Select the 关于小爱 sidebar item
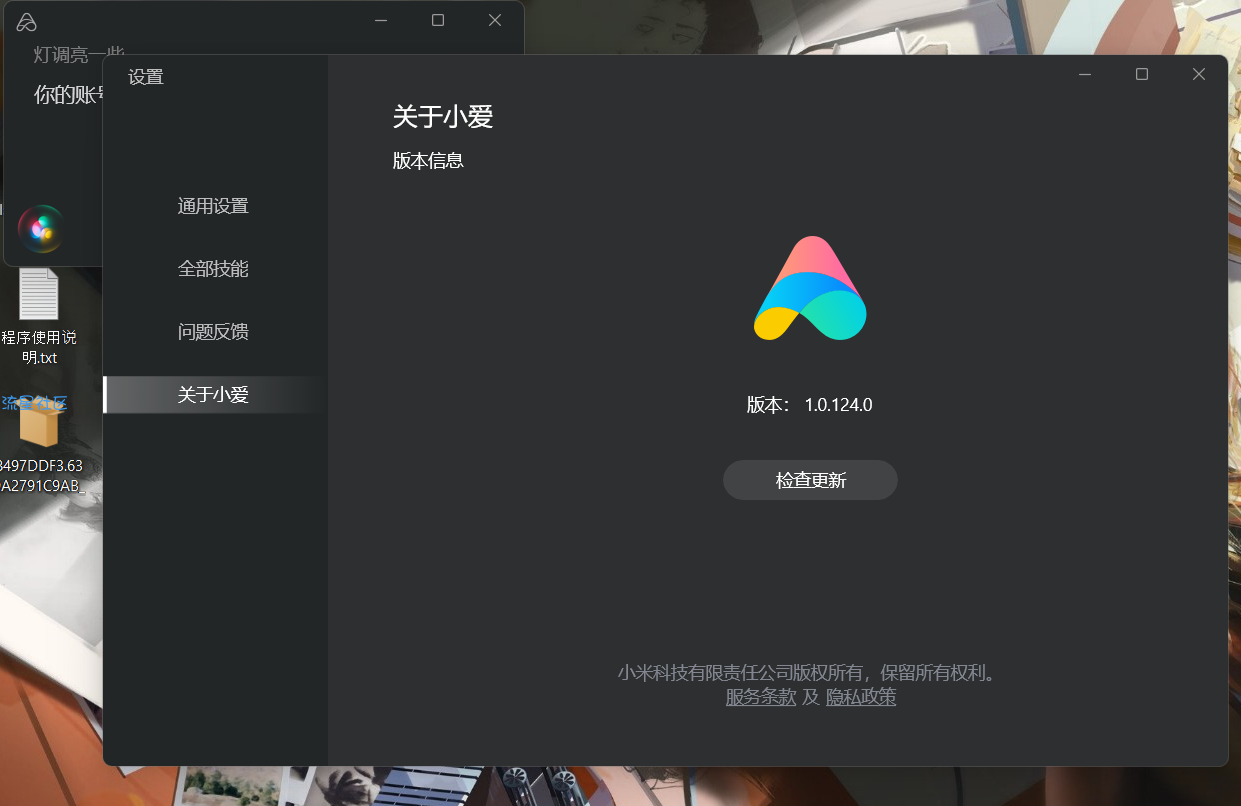1241x806 pixels. (x=213, y=395)
